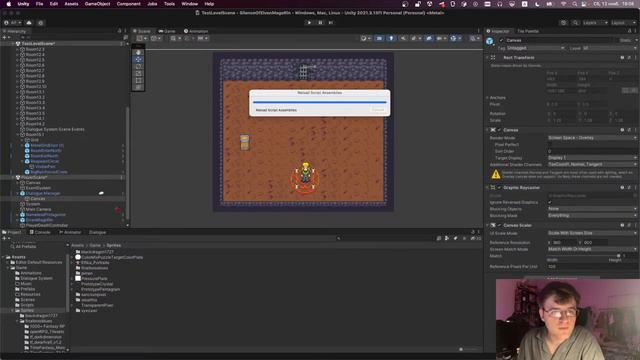Open the Scene draw mode dropdown

point(365,38)
